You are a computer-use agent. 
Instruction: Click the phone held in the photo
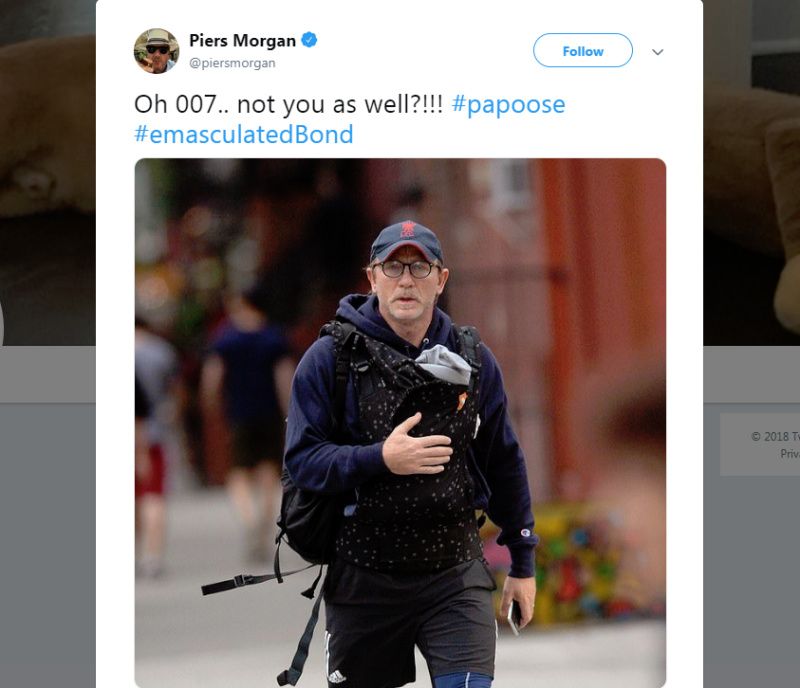[x=514, y=617]
